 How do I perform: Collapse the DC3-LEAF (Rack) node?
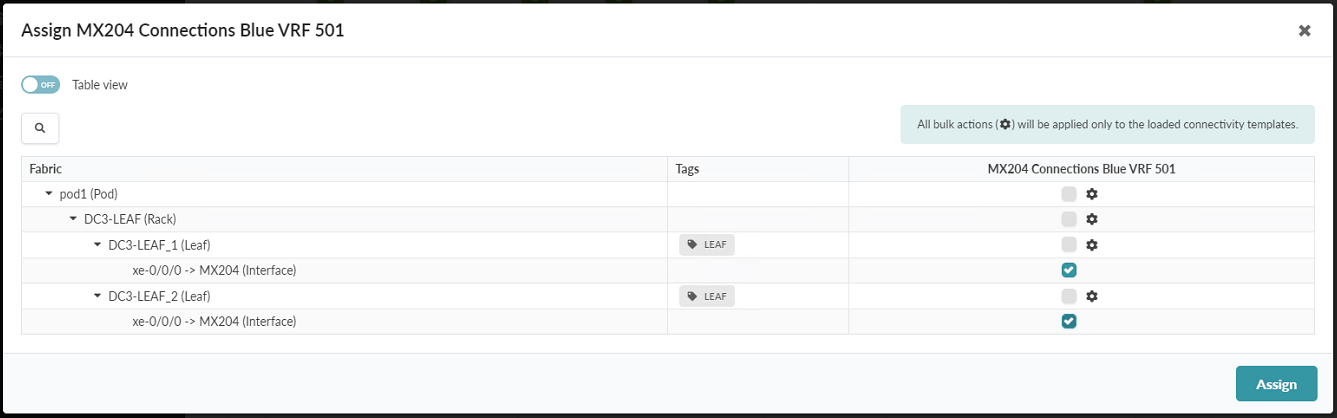[x=73, y=219]
